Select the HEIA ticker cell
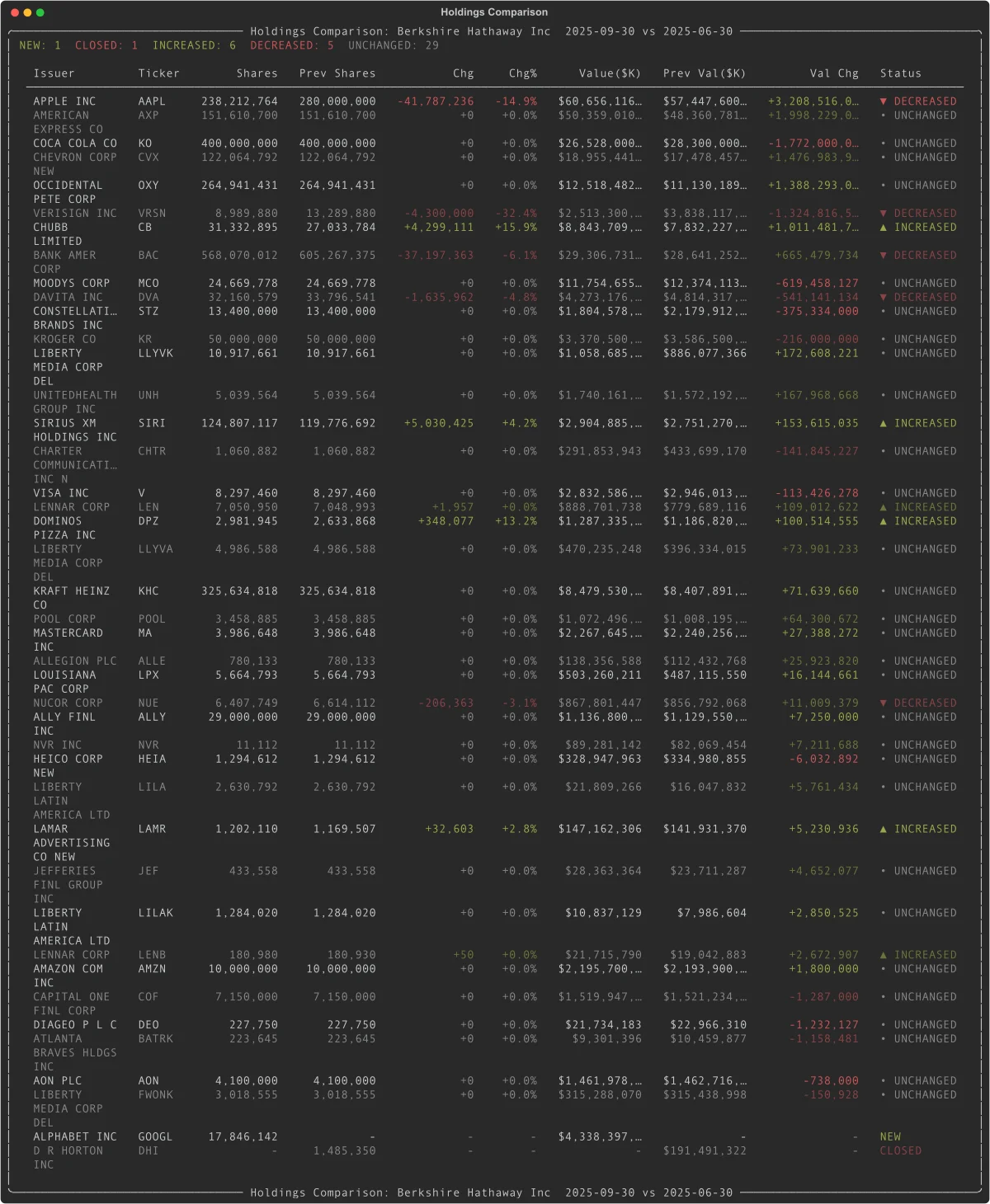Image resolution: width=990 pixels, height=1204 pixels. (x=152, y=760)
